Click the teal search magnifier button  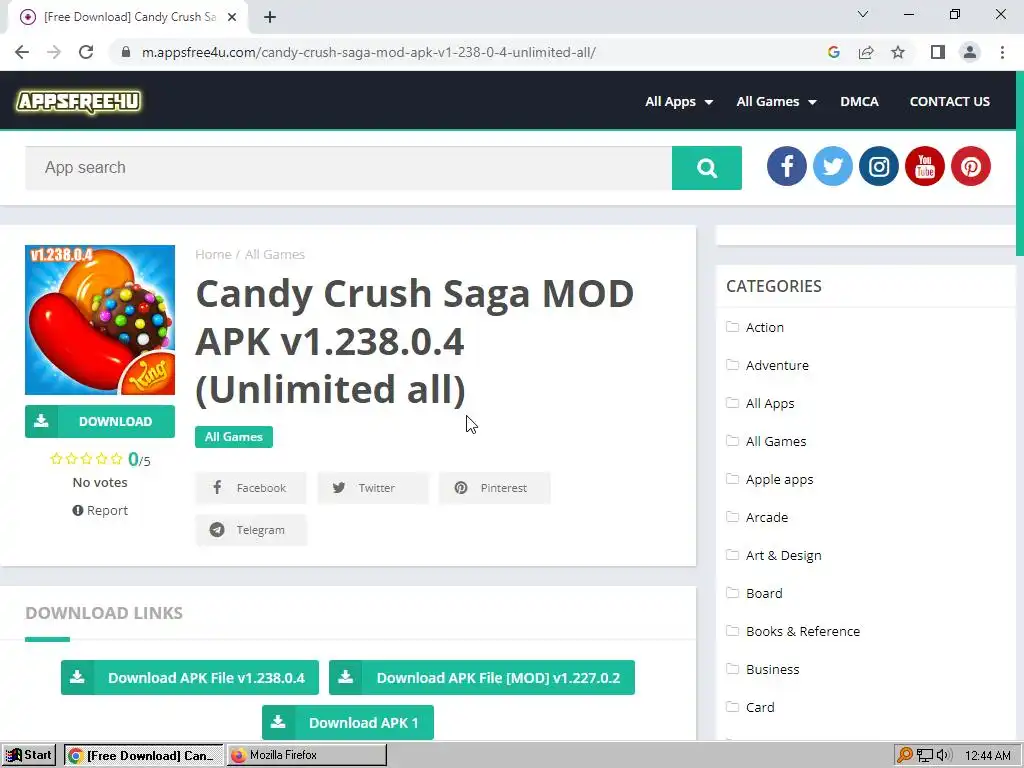pyautogui.click(x=707, y=168)
